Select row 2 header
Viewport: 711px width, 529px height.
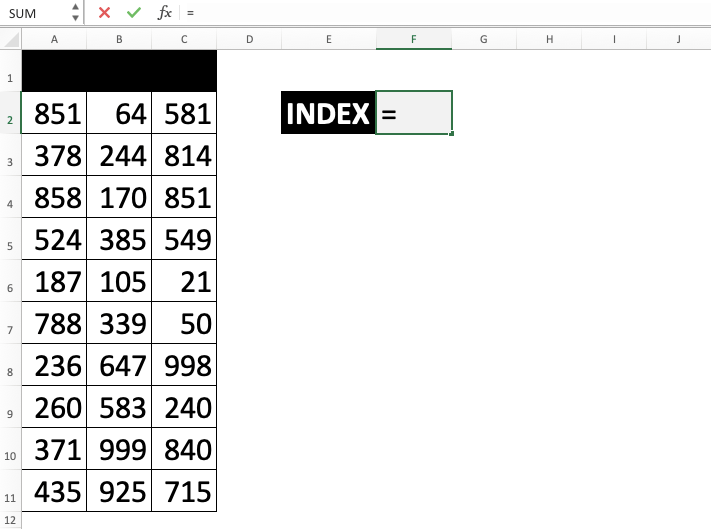pyautogui.click(x=10, y=113)
